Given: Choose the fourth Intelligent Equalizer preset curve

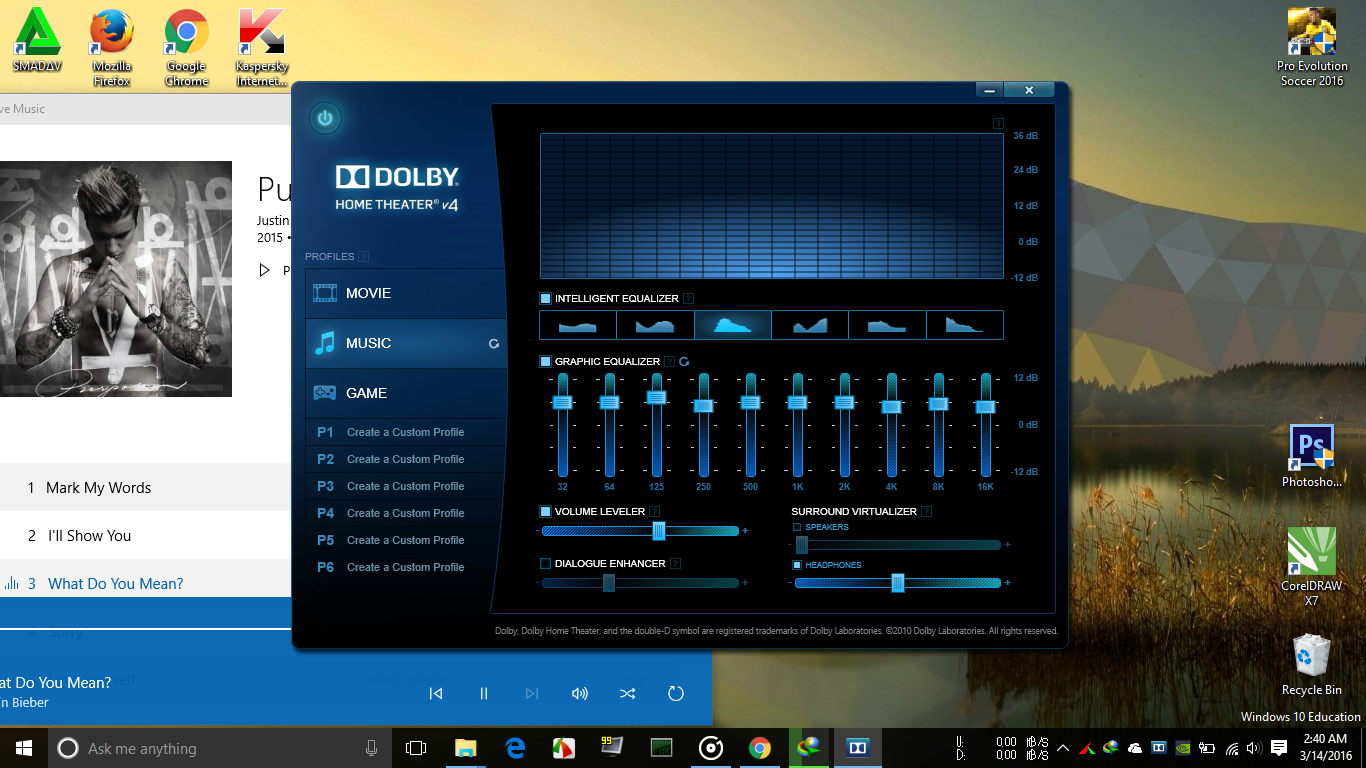Looking at the screenshot, I should point(810,325).
